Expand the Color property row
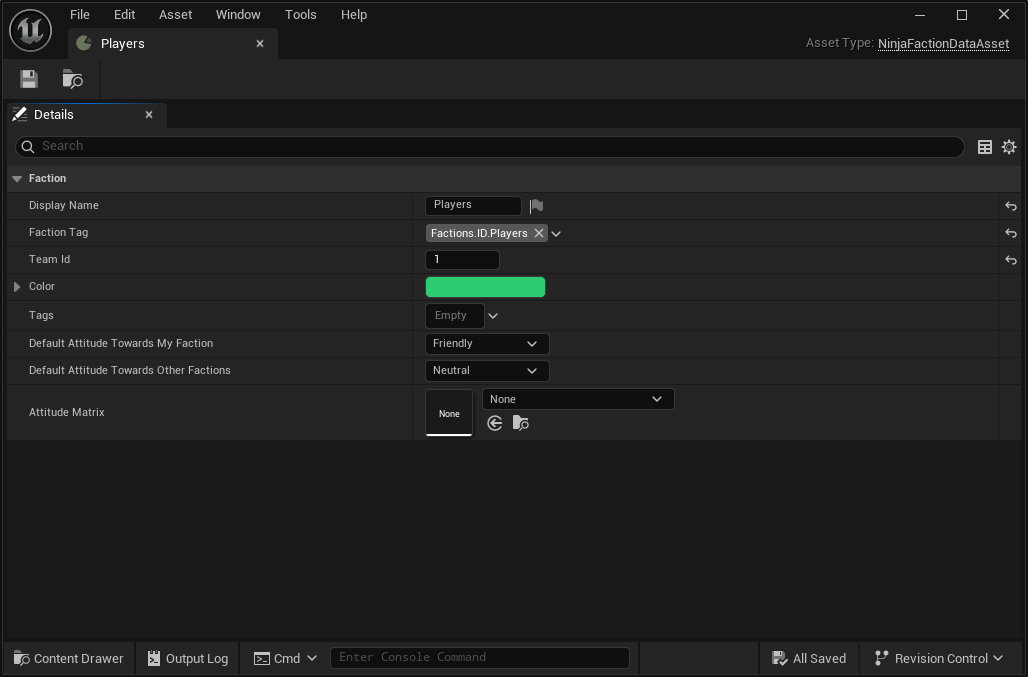This screenshot has height=677, width=1028. [17, 287]
